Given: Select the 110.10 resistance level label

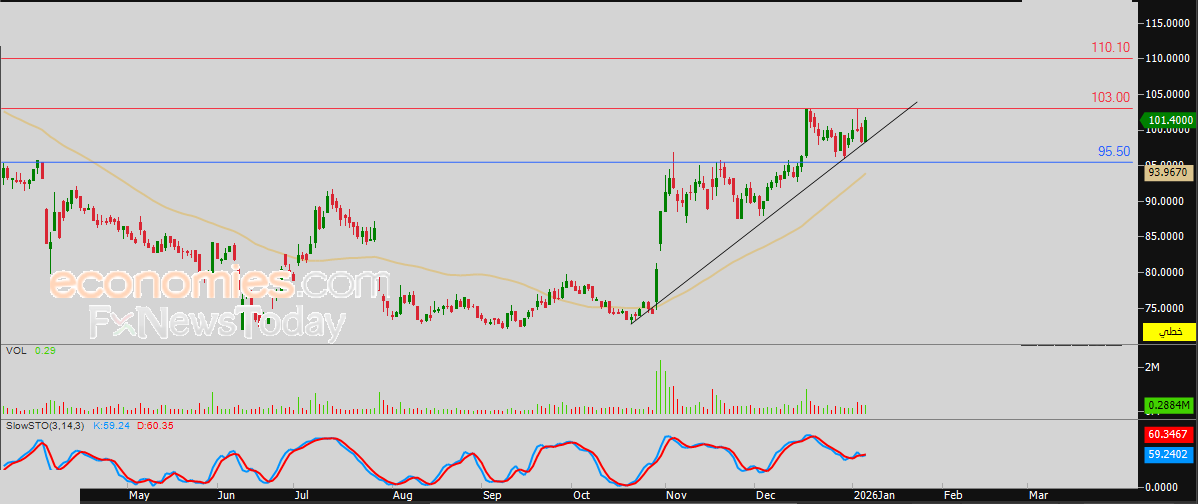Looking at the screenshot, I should (1110, 47).
